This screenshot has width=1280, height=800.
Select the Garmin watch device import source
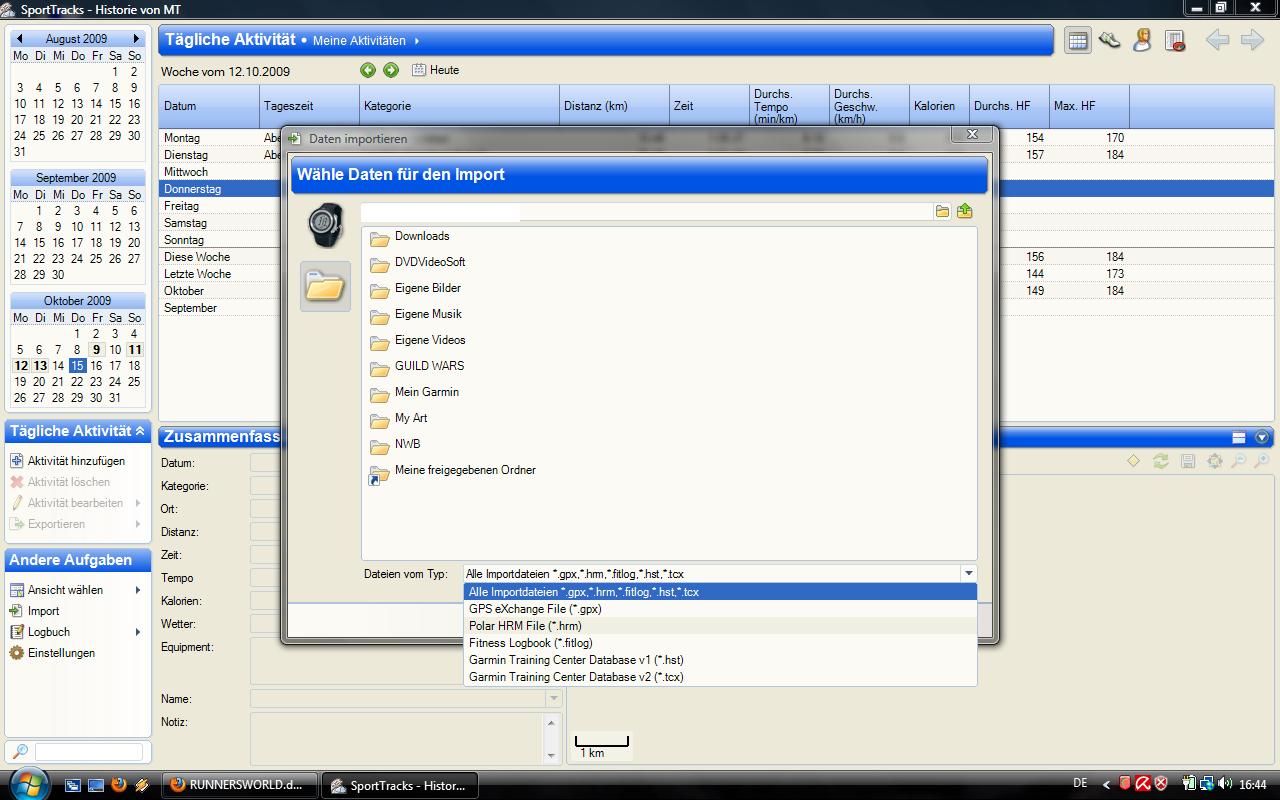coord(325,225)
